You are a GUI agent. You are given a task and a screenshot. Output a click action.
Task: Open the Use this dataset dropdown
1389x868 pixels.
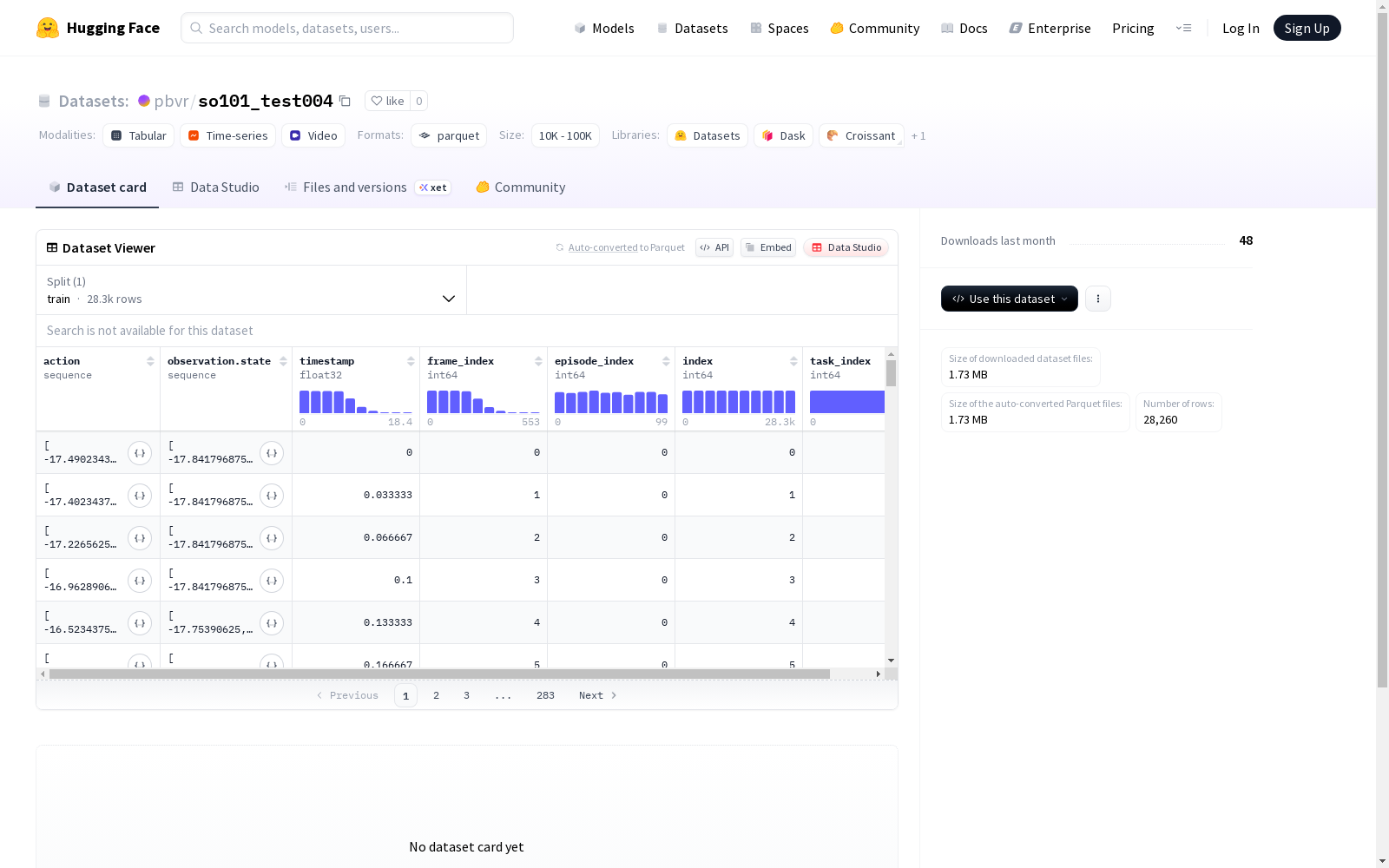coord(1010,299)
